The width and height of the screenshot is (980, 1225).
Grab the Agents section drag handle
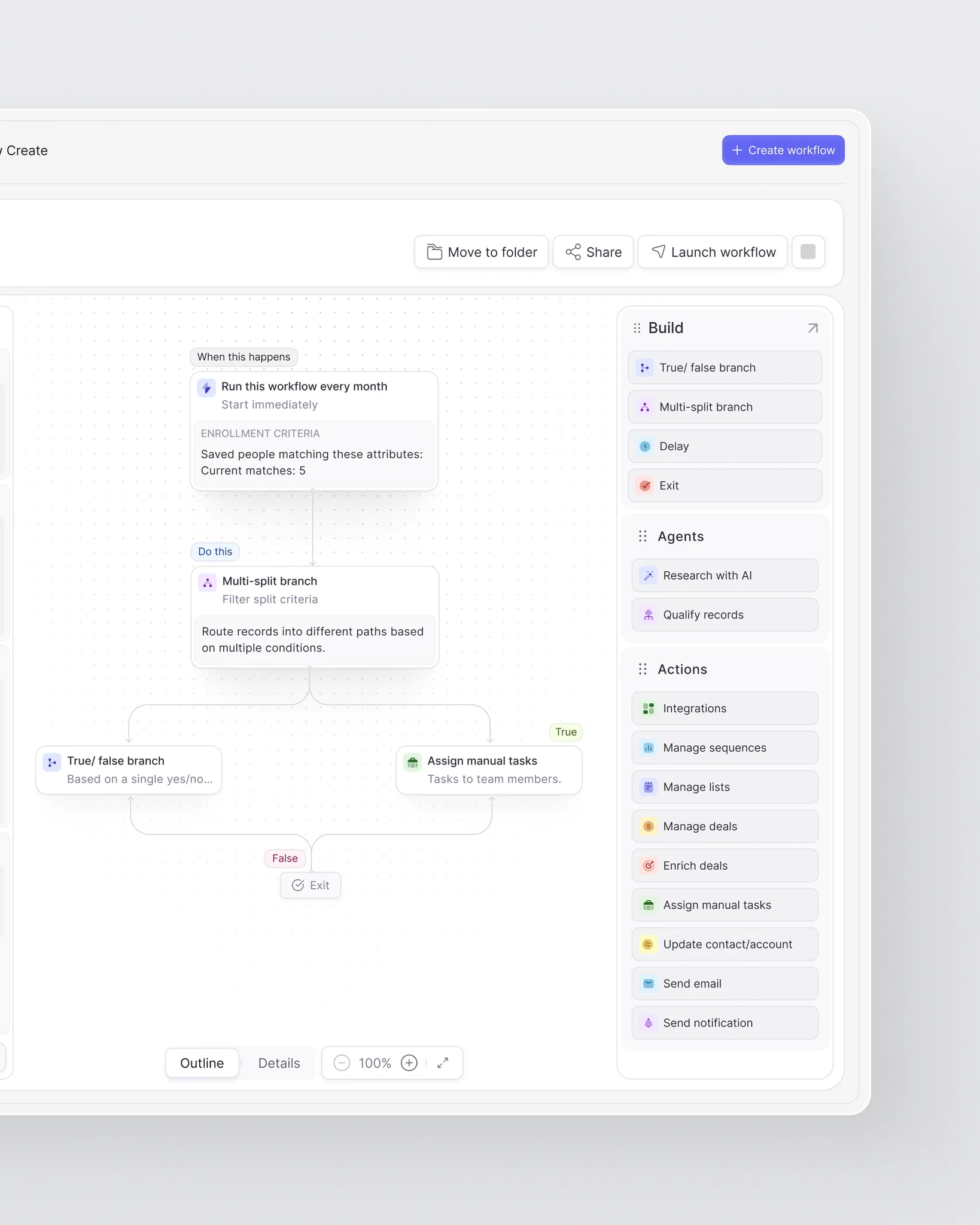coord(643,536)
